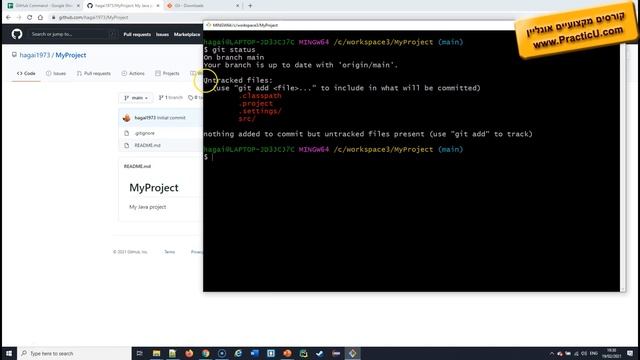Open the MyProject repository name link
The height and width of the screenshot is (360, 640).
tap(71, 55)
